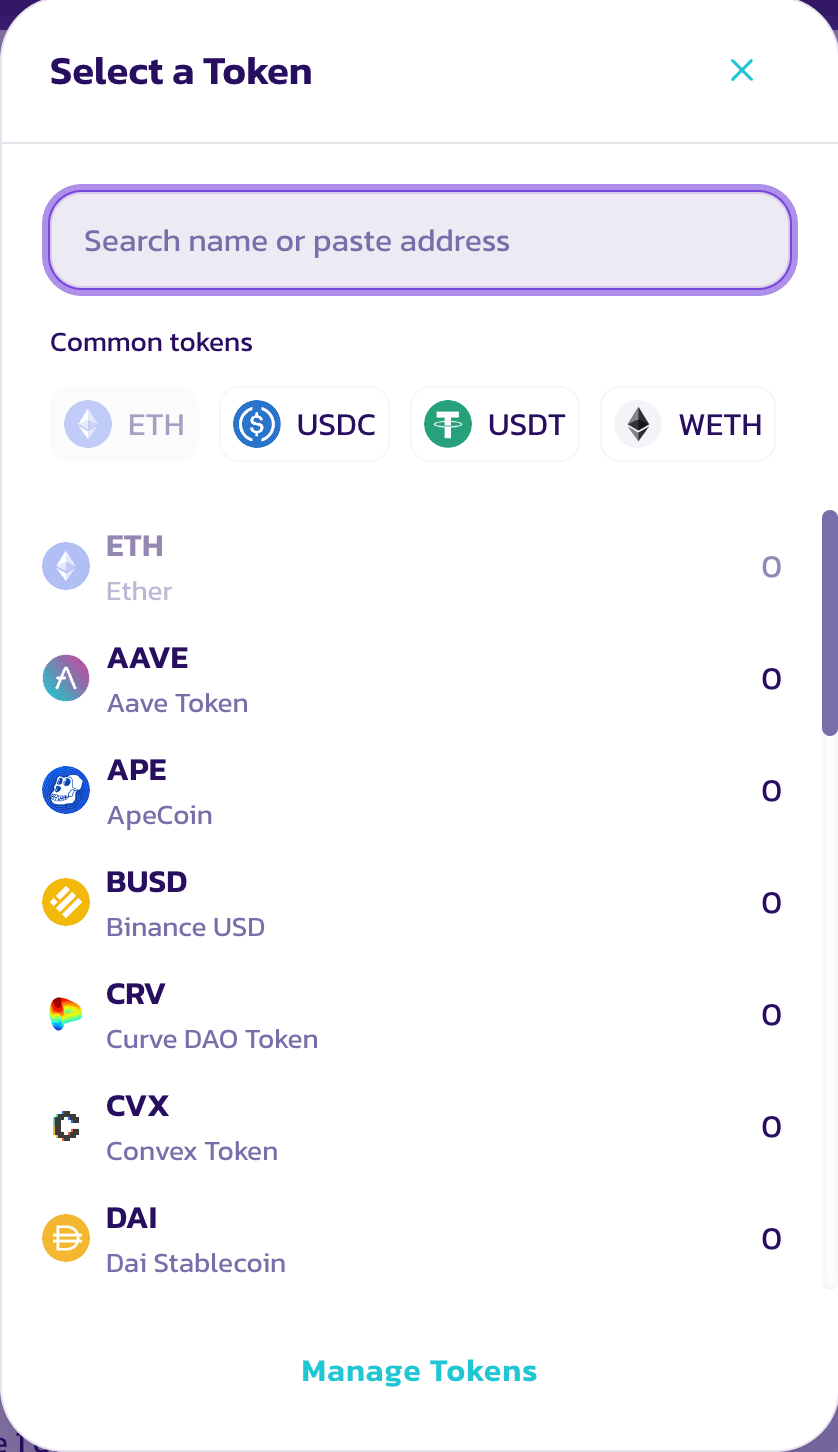838x1452 pixels.
Task: Close the Select a Token dialog
Action: (x=741, y=70)
